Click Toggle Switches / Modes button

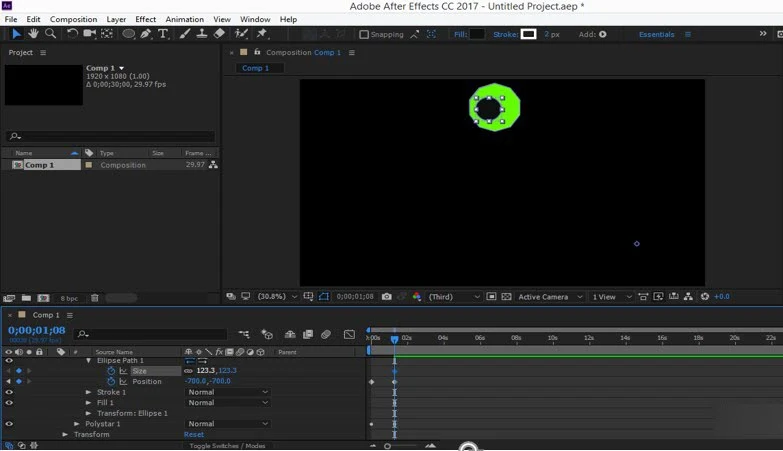[227, 446]
